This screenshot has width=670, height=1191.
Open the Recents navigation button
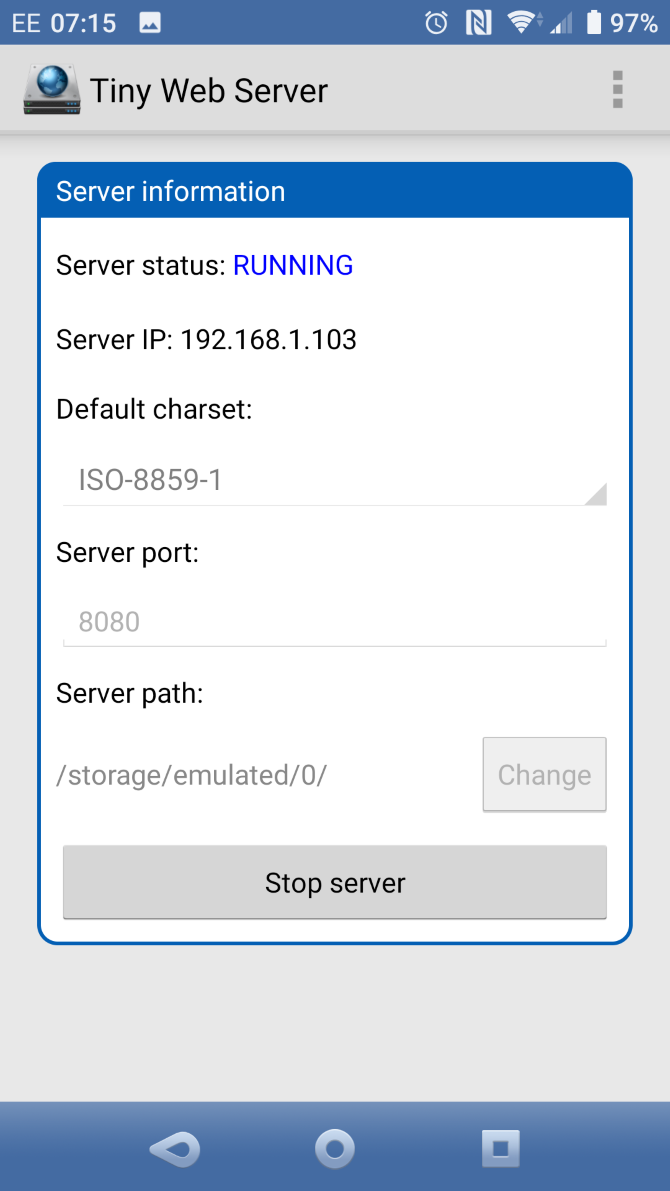[501, 1148]
